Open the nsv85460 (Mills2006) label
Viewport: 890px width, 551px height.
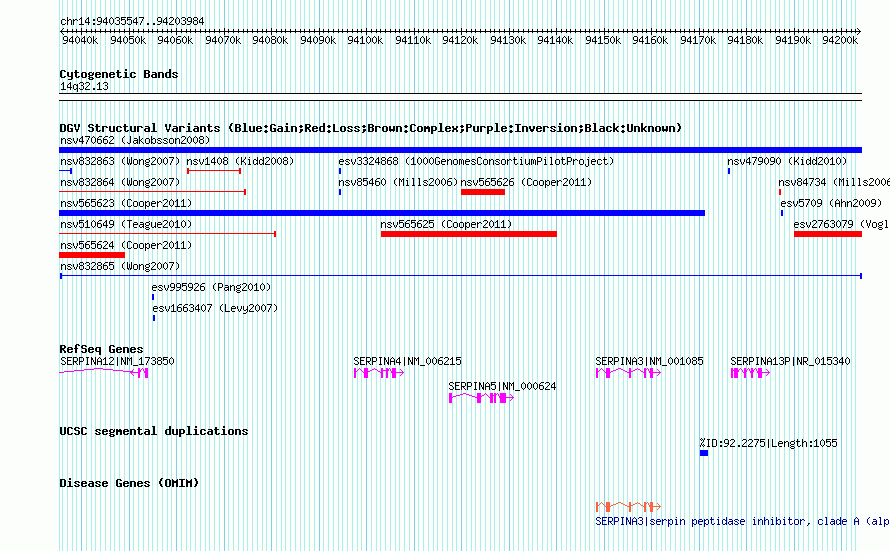click(398, 182)
